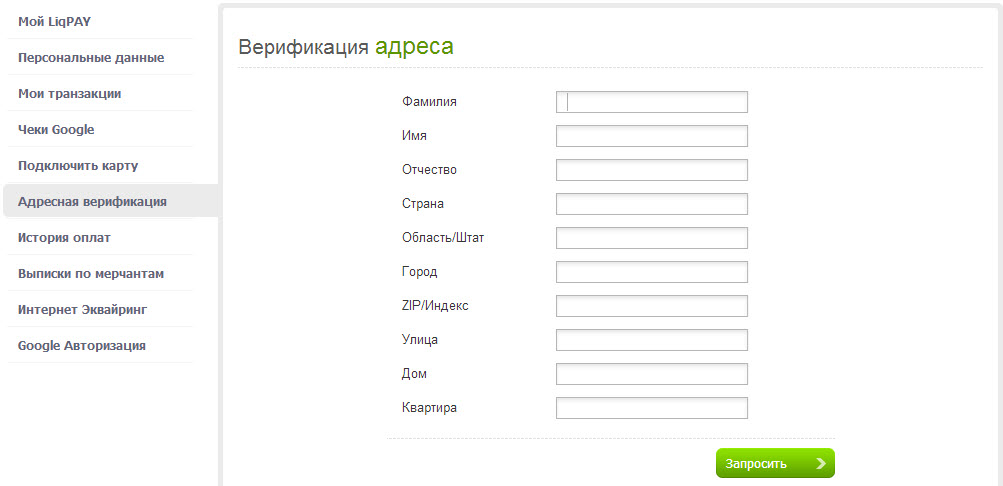The image size is (1003, 486).
Task: Click the arrow icon on Запросить button
Action: (x=821, y=463)
